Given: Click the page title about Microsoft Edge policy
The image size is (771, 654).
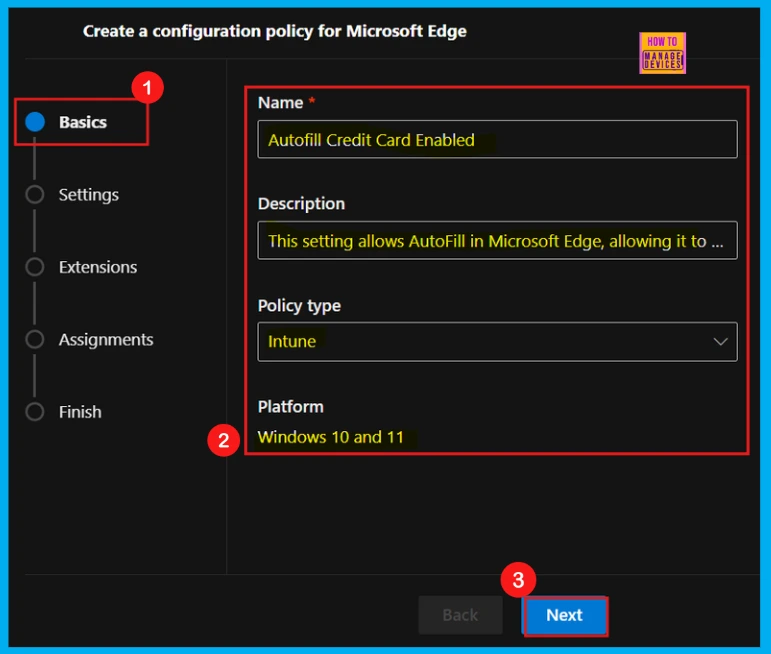Looking at the screenshot, I should pyautogui.click(x=274, y=31).
